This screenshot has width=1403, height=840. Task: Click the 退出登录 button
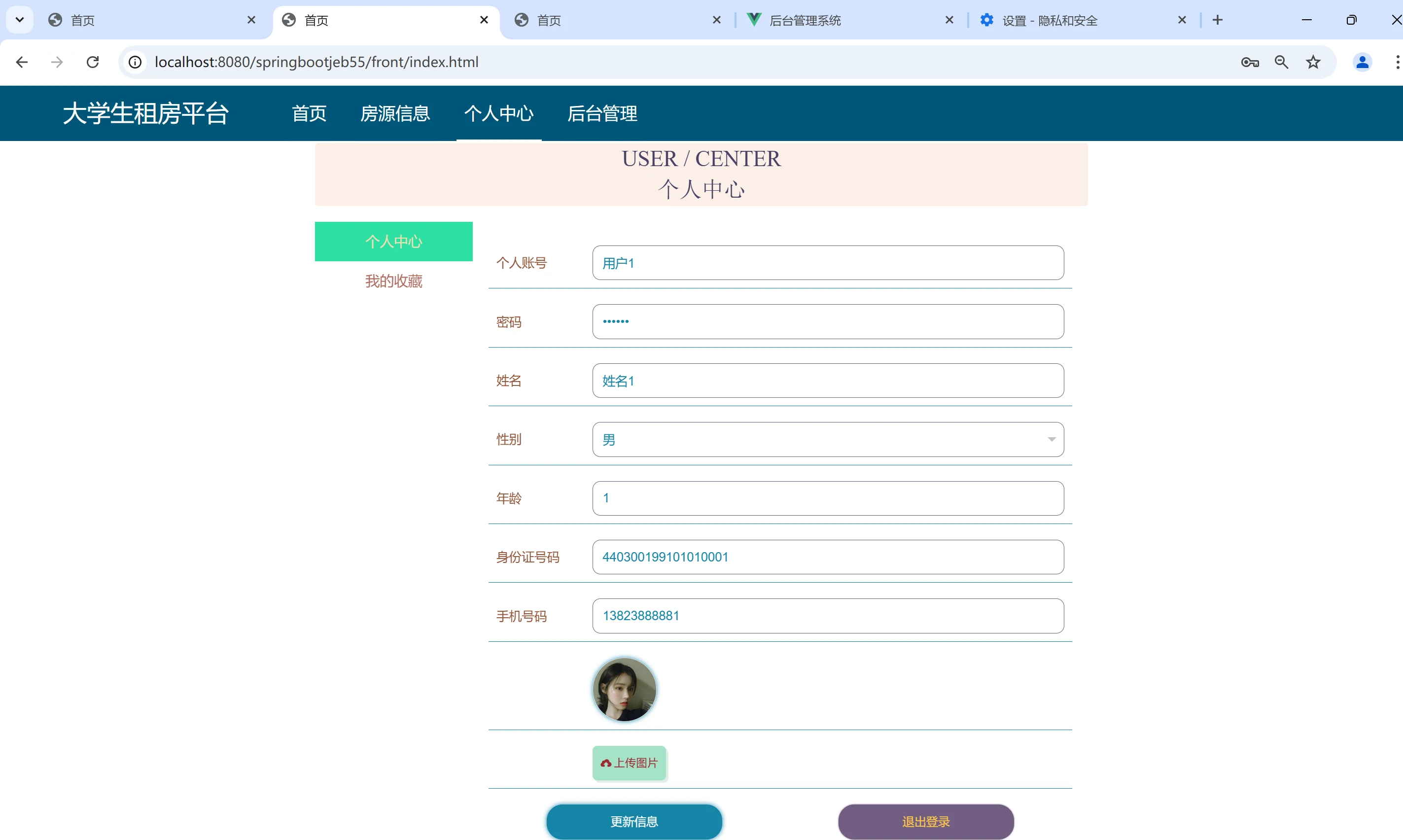pos(925,821)
